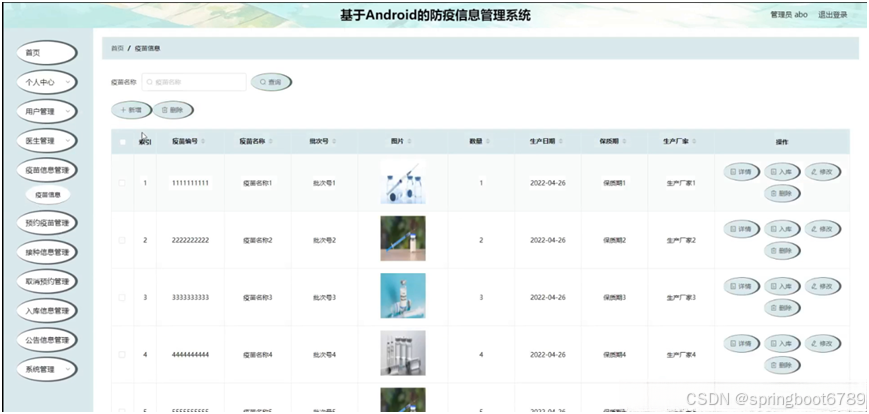Click 入库 for 疫苗名称4 row

pyautogui.click(x=782, y=344)
